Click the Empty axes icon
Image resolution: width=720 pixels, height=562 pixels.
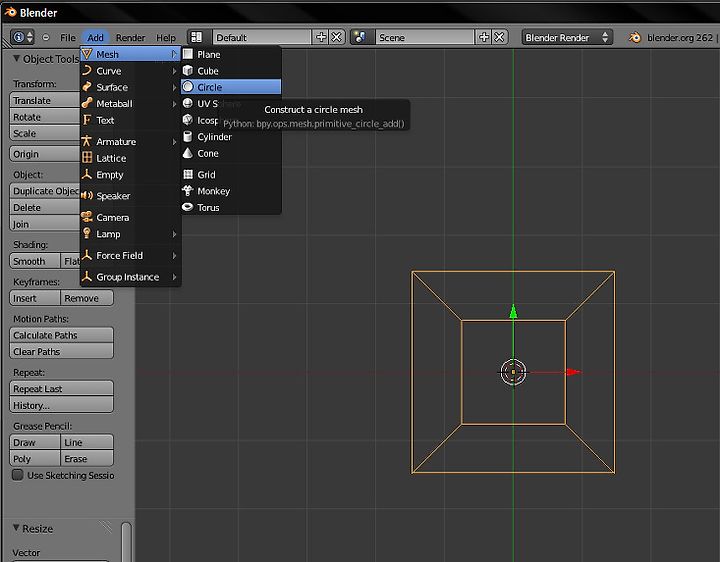87,174
